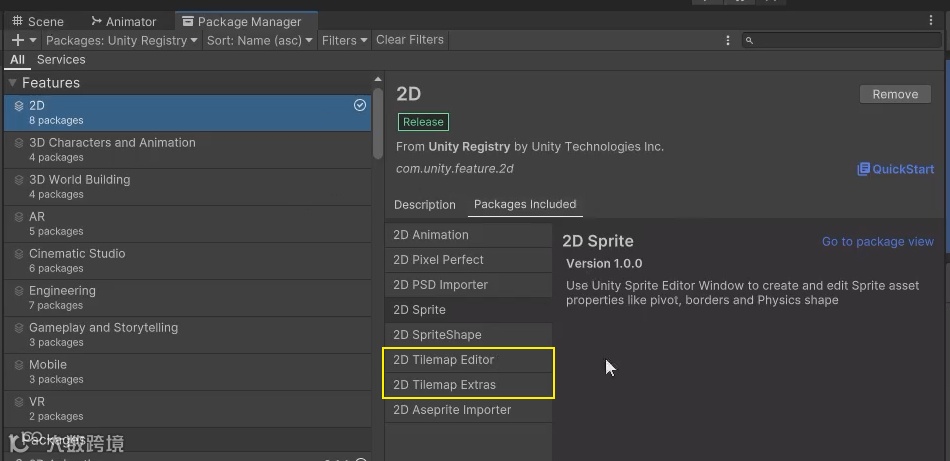Select the Services tab

pos(61,59)
